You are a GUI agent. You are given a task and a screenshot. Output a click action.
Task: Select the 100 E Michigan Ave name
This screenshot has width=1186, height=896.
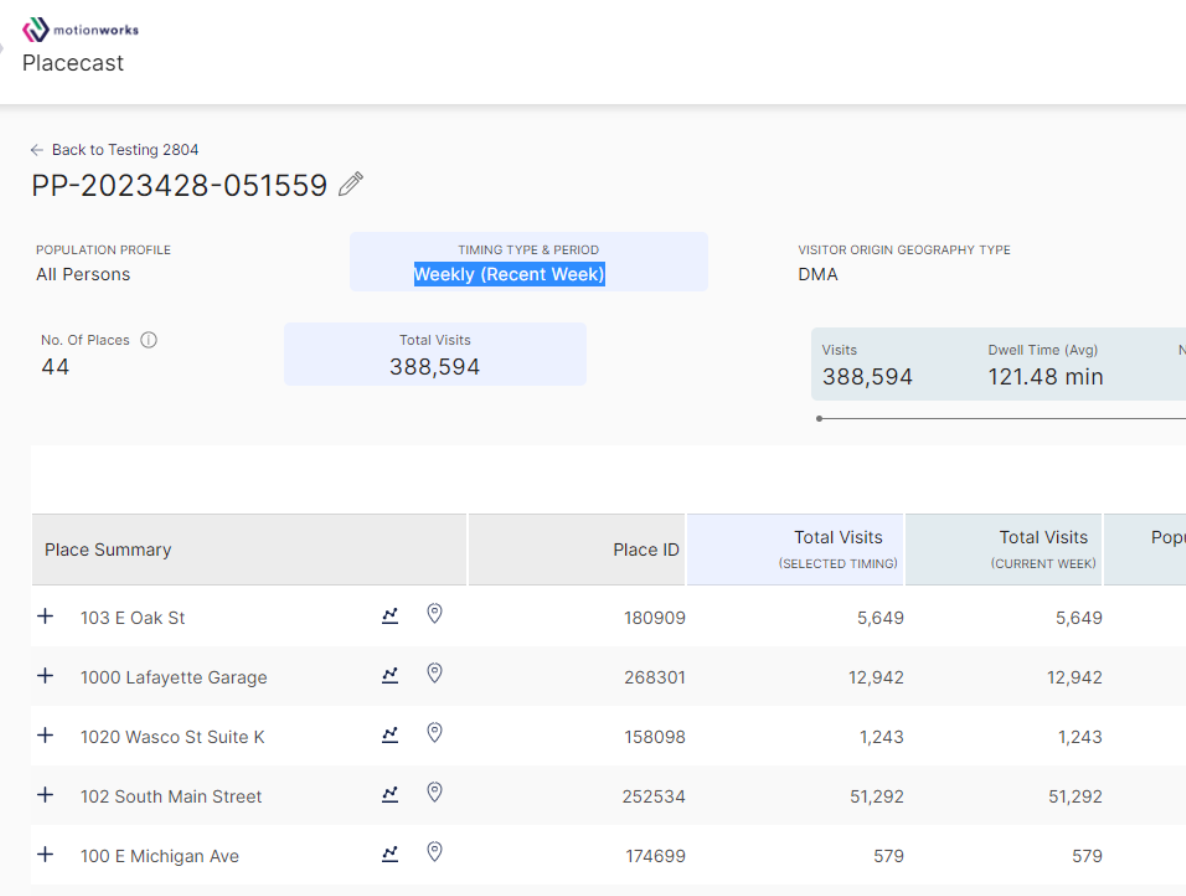[x=160, y=856]
